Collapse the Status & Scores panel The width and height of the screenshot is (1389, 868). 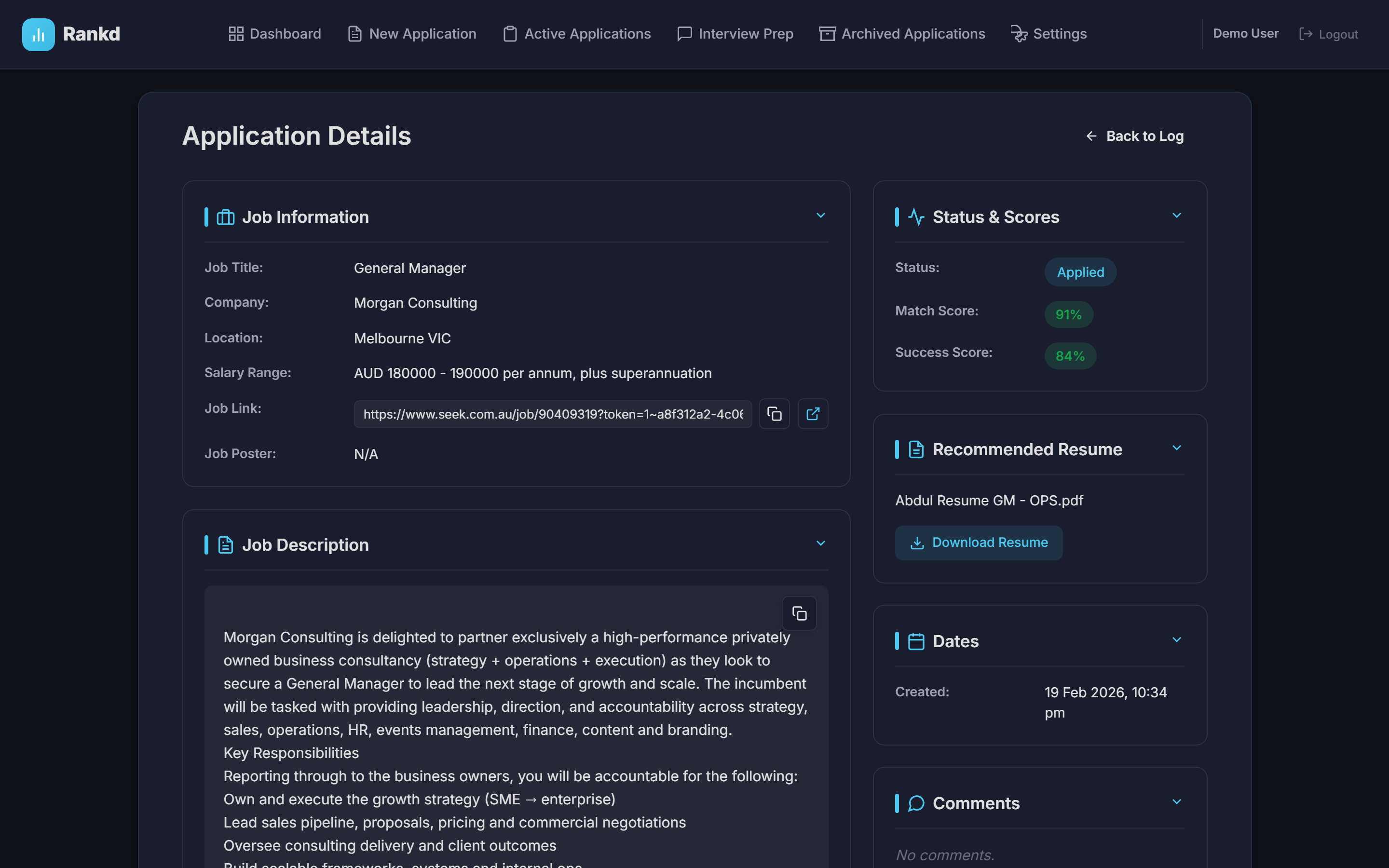(1177, 215)
